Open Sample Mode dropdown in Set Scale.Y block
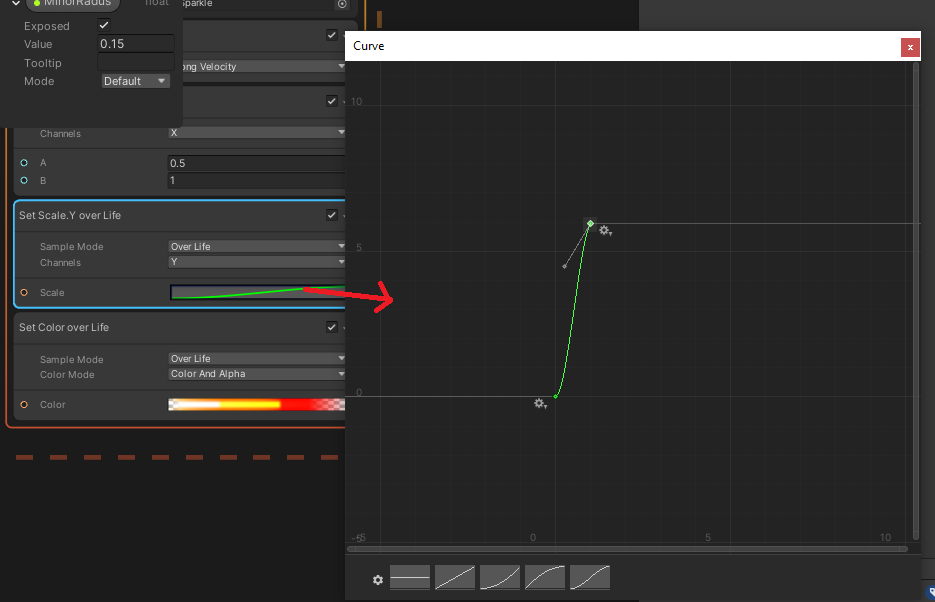Image resolution: width=935 pixels, height=602 pixels. coord(257,246)
